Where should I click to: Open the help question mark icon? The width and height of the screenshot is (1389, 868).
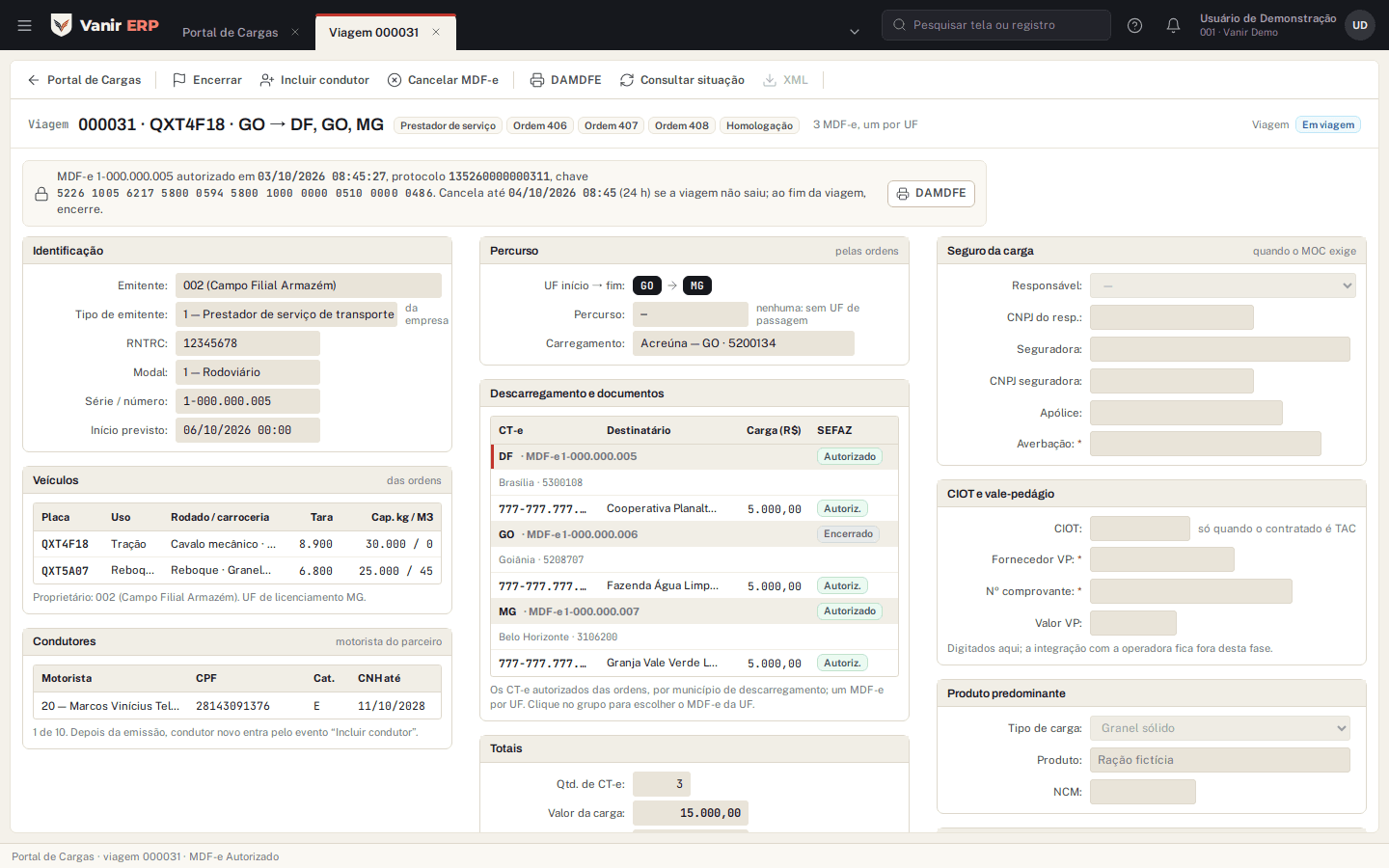pos(1135,25)
